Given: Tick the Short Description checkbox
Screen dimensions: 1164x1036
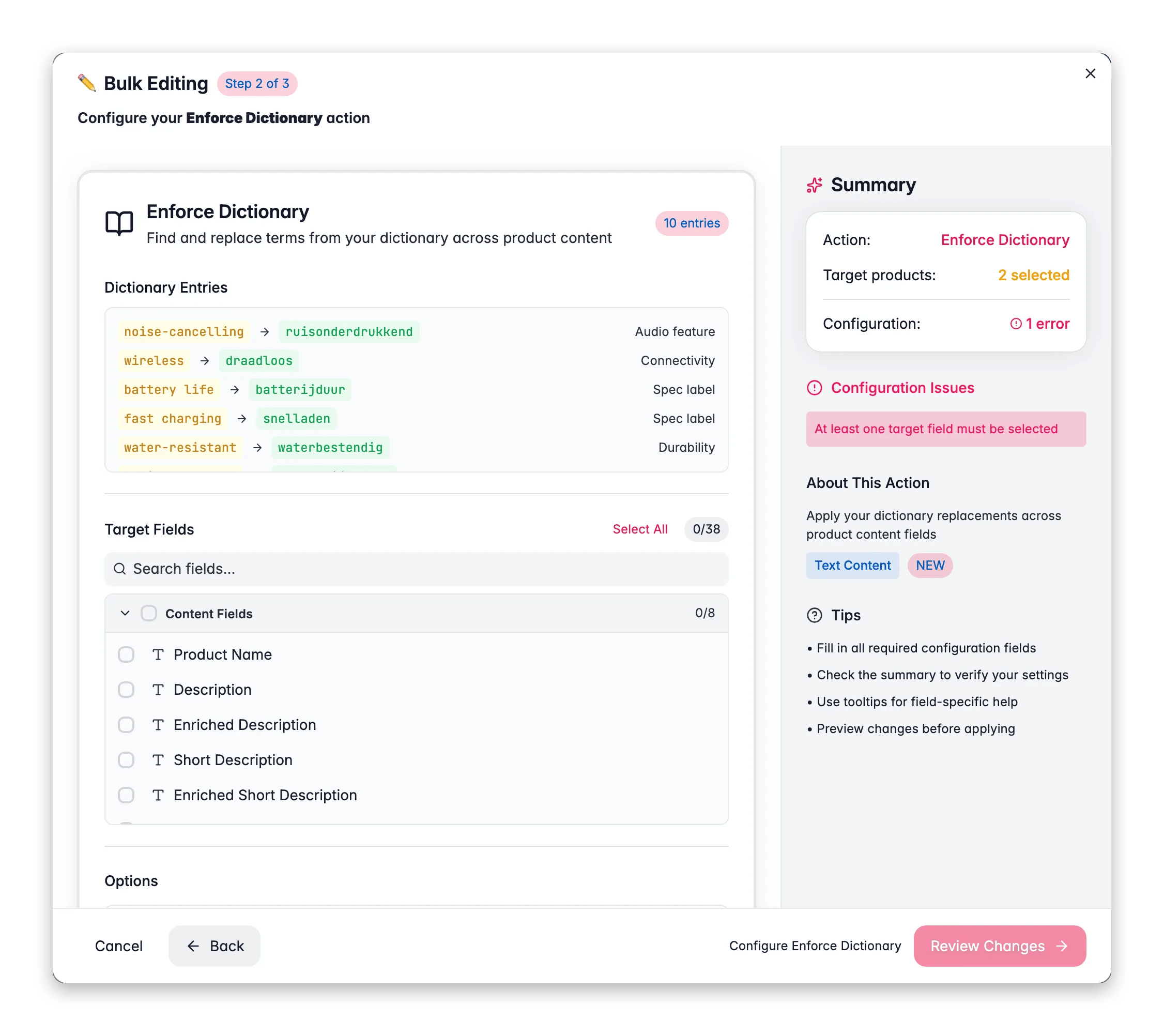Looking at the screenshot, I should point(126,760).
